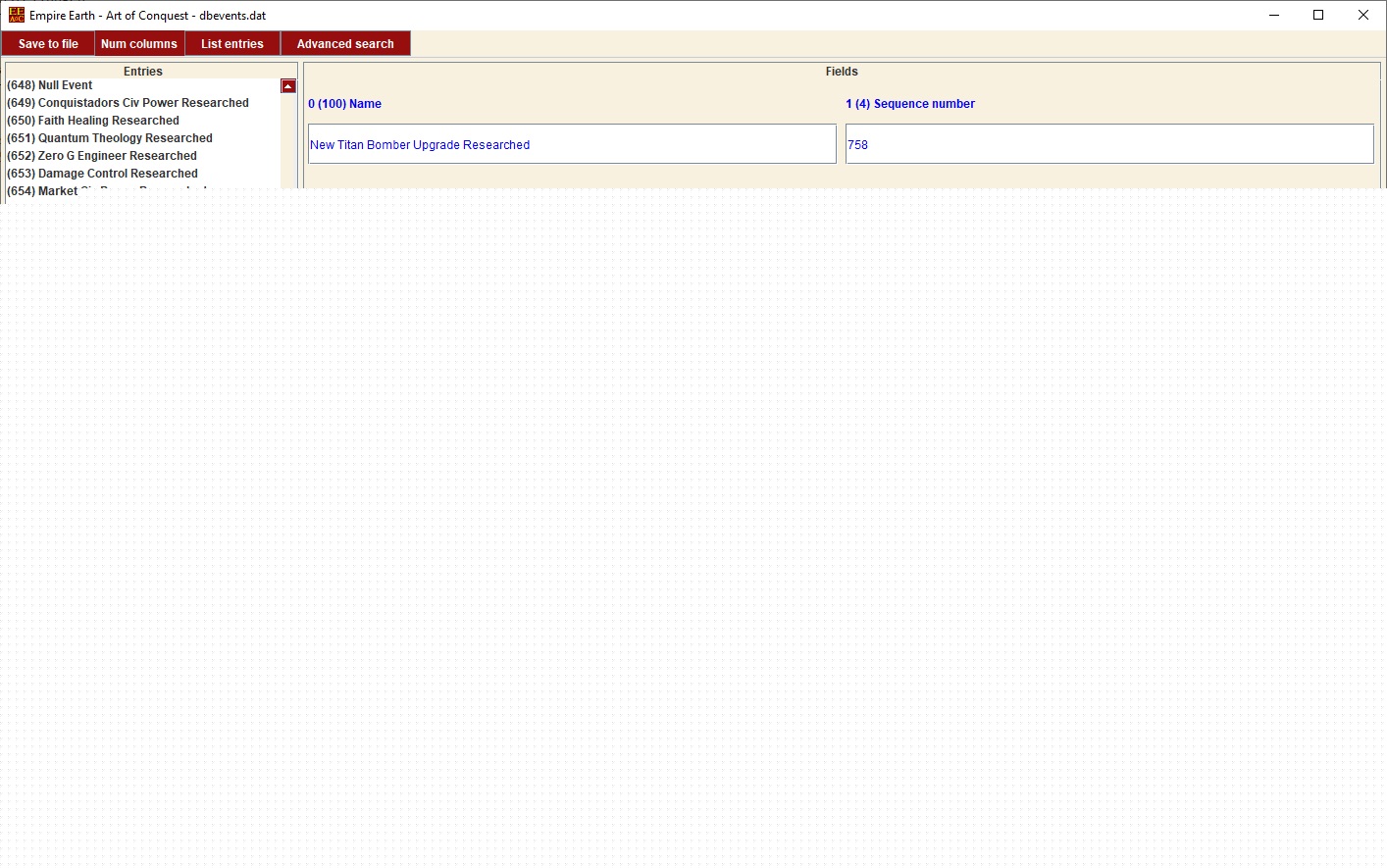Select (651) Quantum Theology Researched entry
1387x868 pixels.
click(x=143, y=138)
